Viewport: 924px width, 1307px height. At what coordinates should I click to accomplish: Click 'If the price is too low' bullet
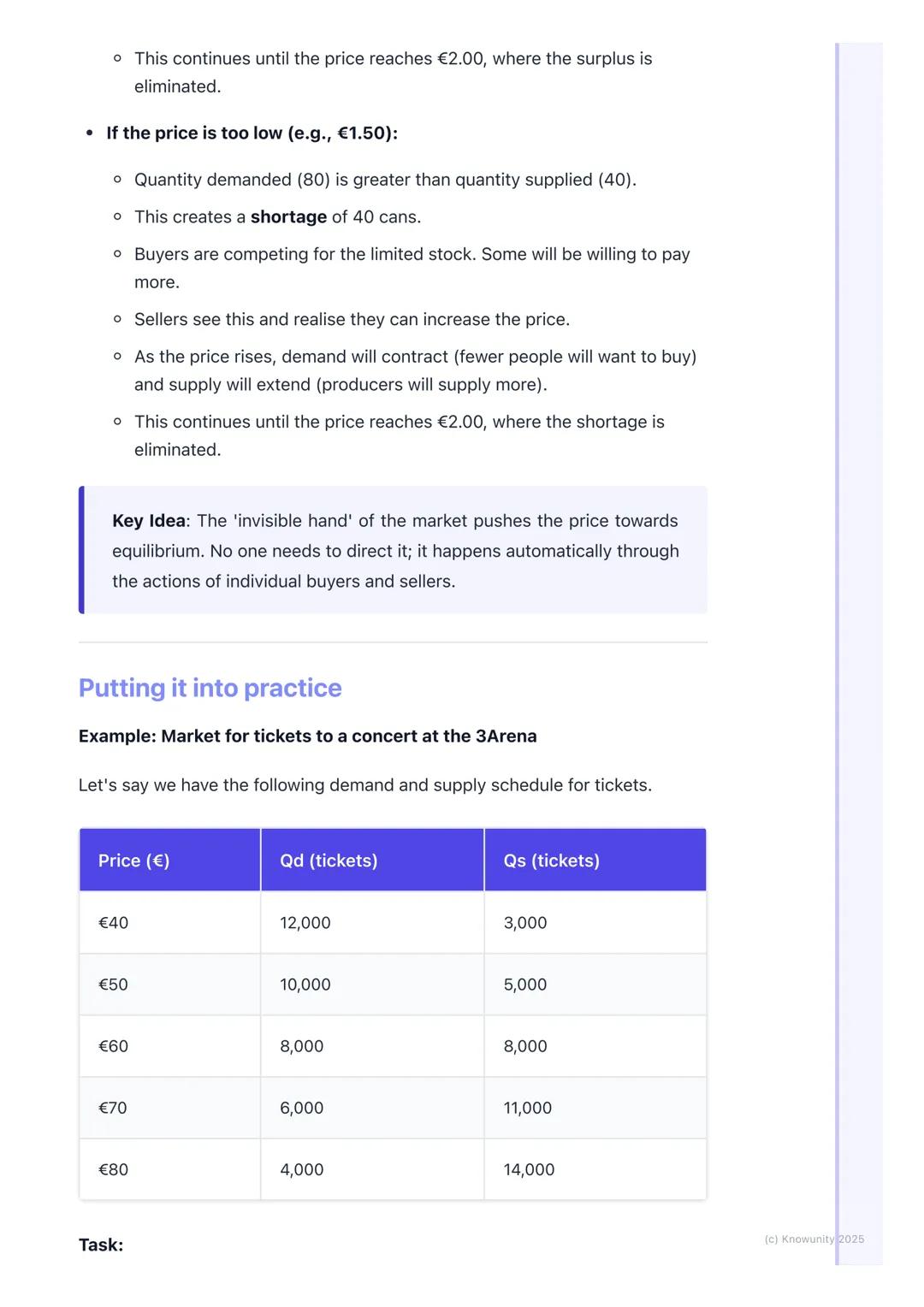(x=252, y=133)
